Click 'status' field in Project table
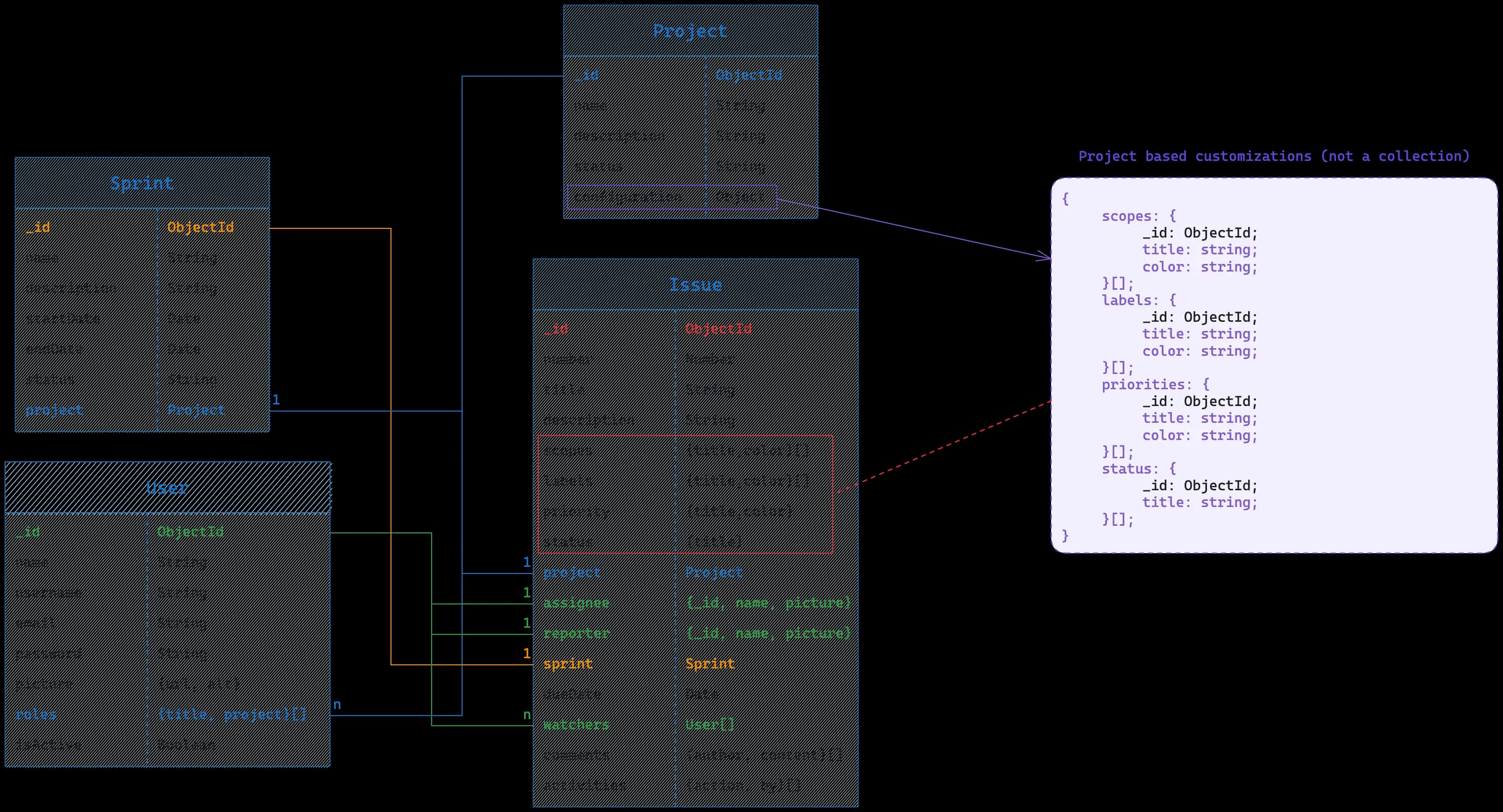 pyautogui.click(x=599, y=167)
